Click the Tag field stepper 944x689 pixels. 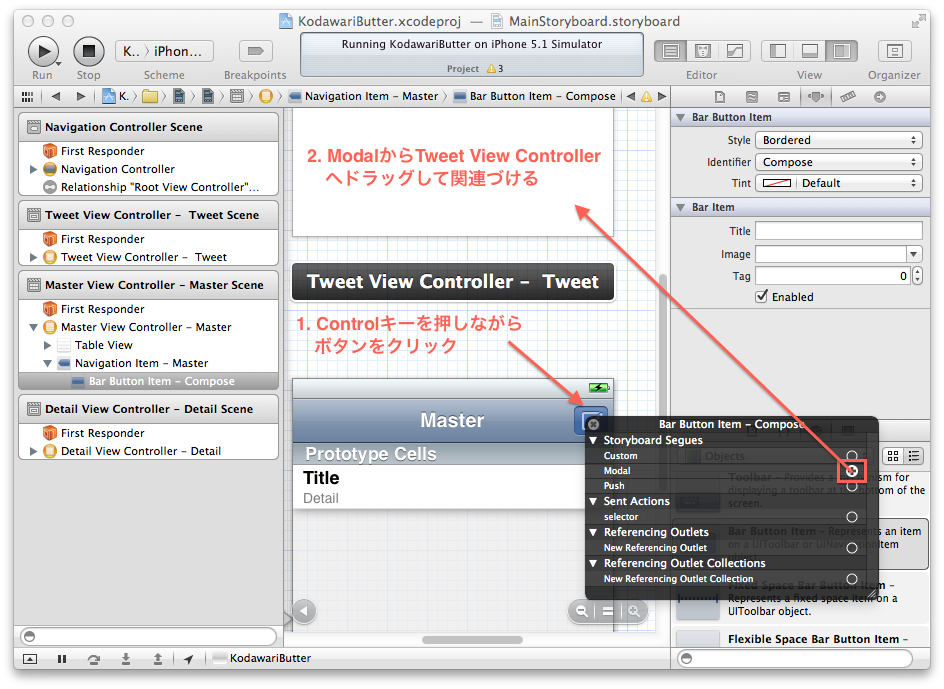918,276
